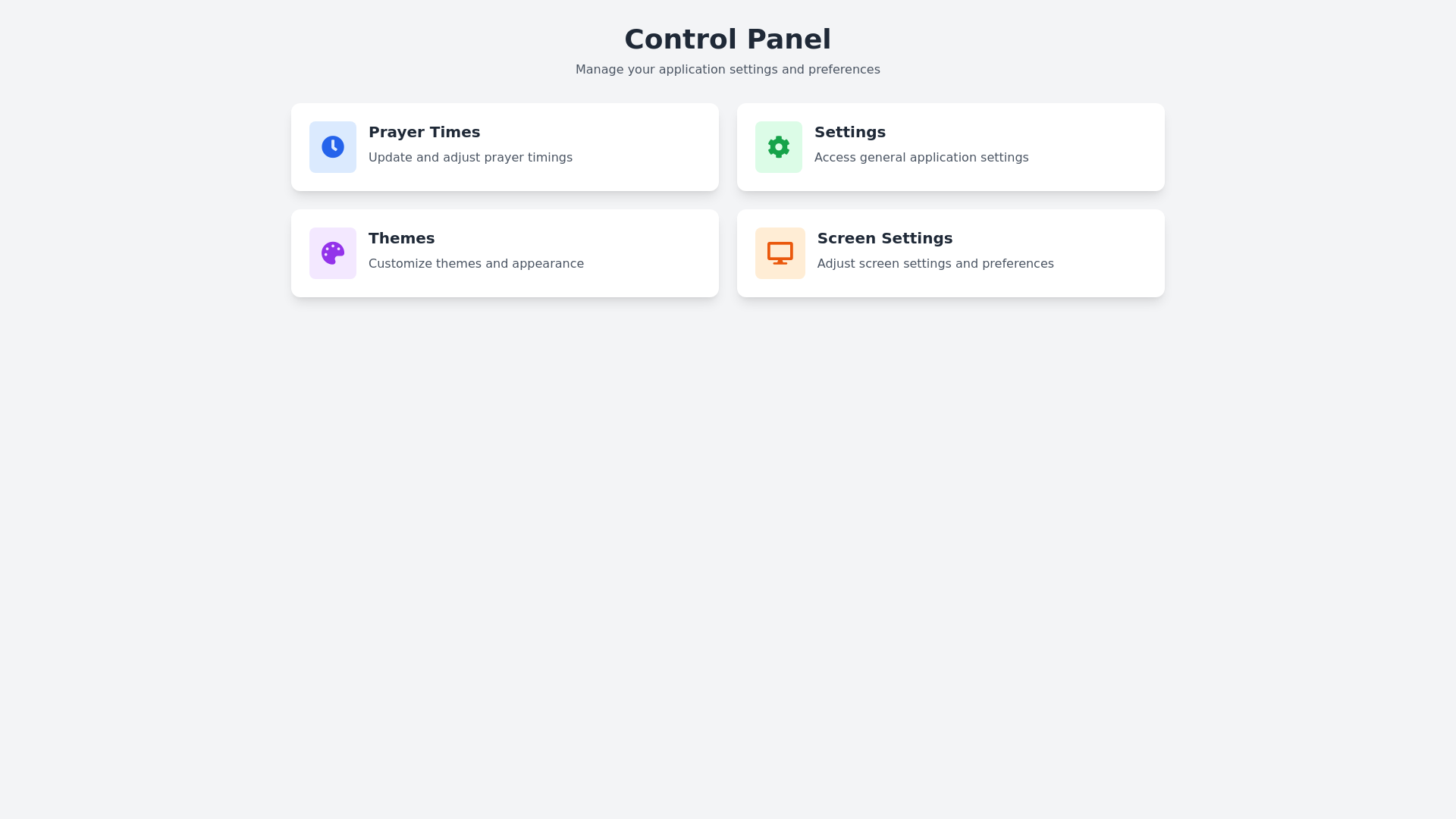Open the Screen Settings card
The image size is (1456, 819).
point(950,253)
